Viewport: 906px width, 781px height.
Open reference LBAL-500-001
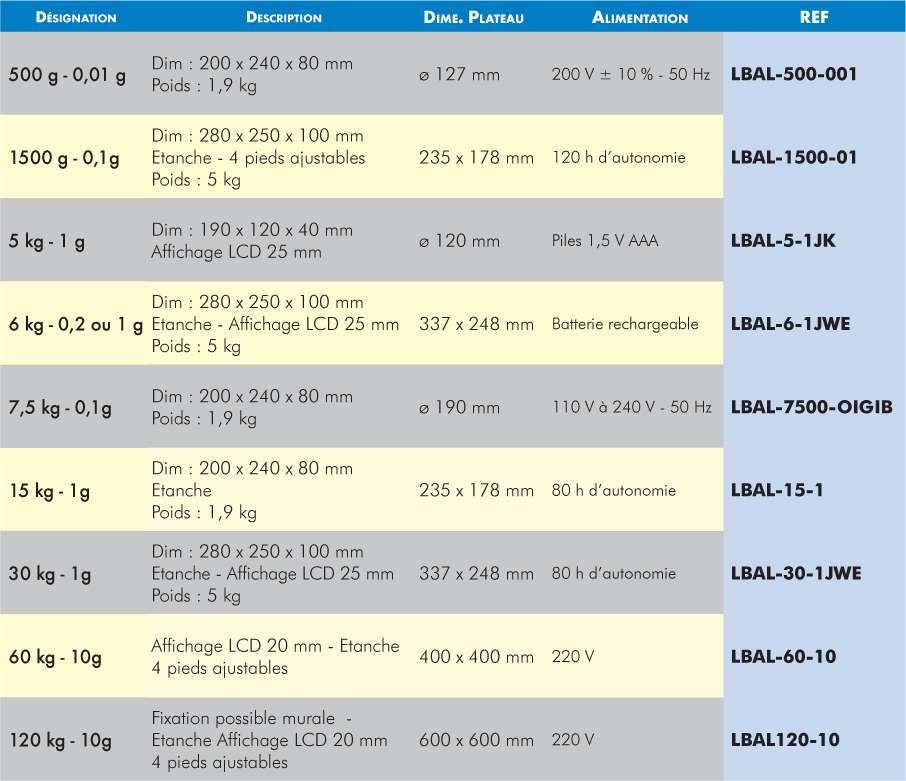[x=794, y=74]
